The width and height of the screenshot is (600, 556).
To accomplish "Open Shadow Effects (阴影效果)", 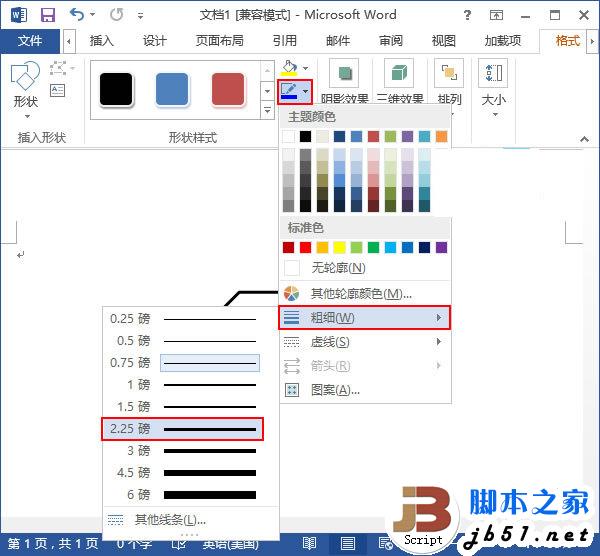I will pyautogui.click(x=344, y=81).
